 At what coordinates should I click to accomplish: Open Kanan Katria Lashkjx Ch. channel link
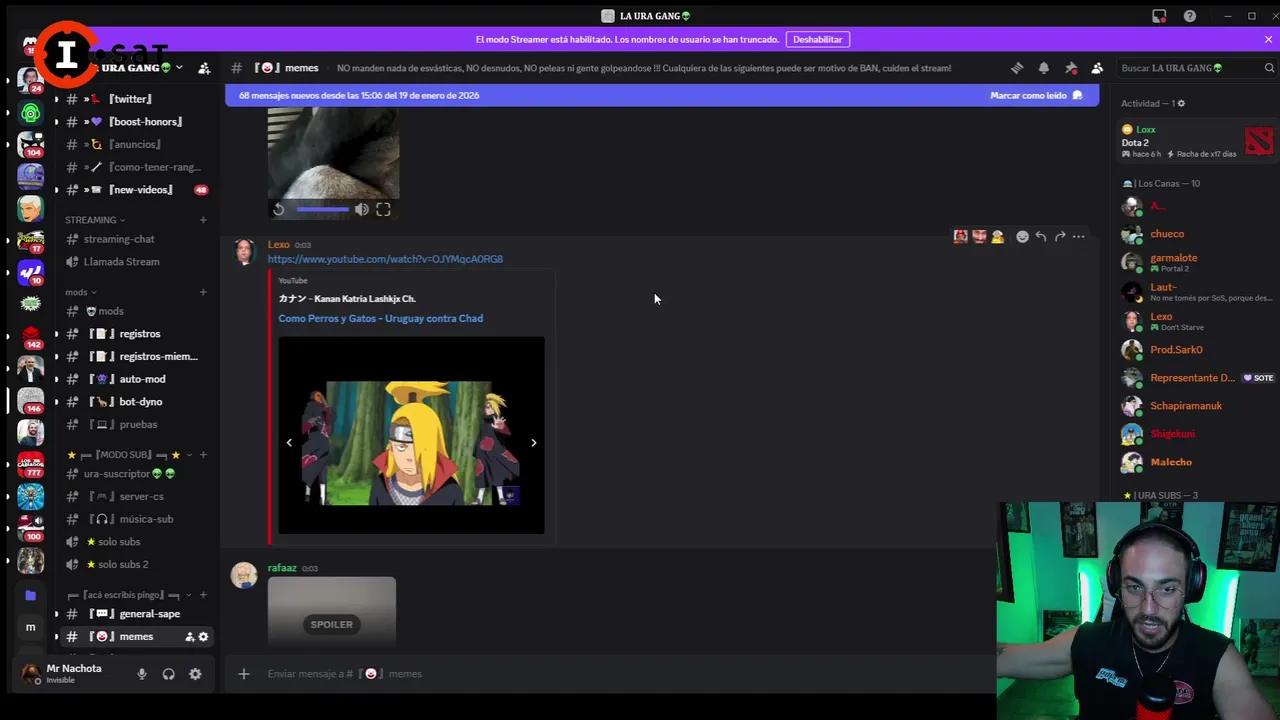click(x=347, y=298)
